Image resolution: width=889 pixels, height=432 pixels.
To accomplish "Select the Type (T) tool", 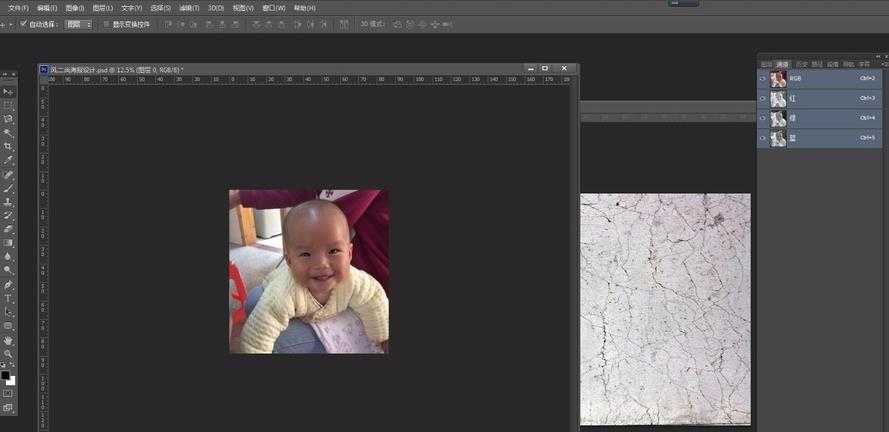I will pos(9,298).
